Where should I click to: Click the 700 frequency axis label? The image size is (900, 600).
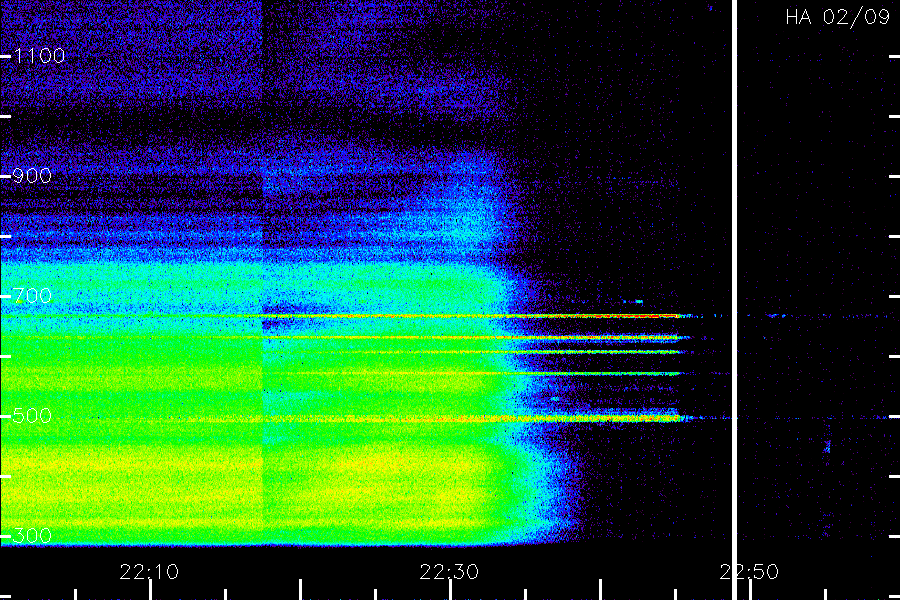pos(32,296)
